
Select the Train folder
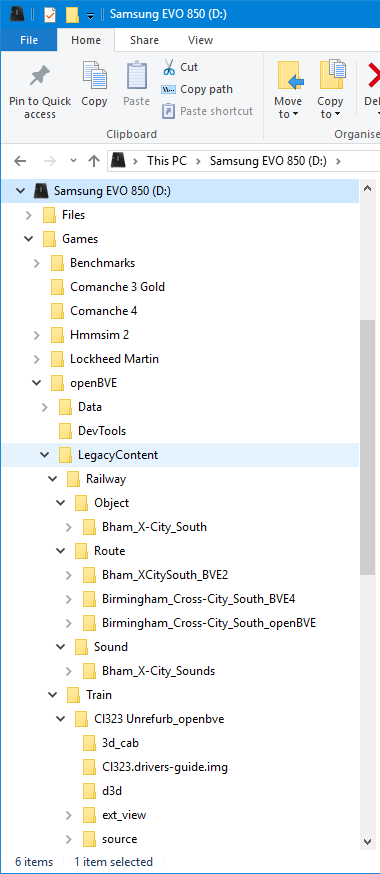tap(99, 695)
